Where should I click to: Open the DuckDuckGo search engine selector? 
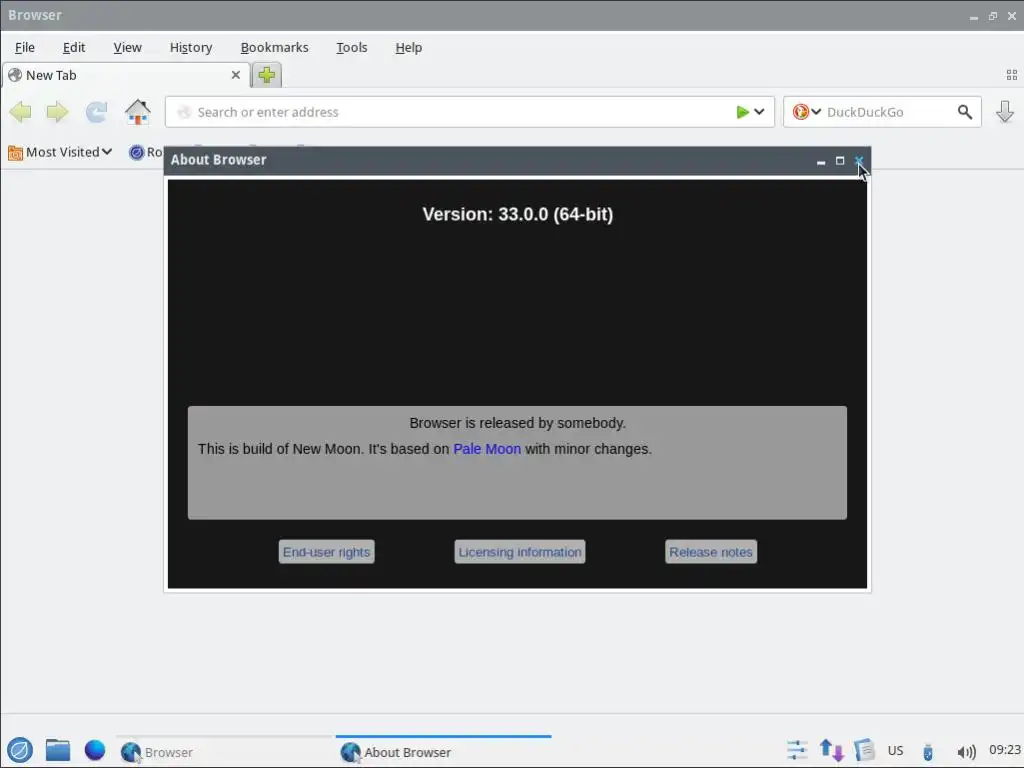pos(807,112)
